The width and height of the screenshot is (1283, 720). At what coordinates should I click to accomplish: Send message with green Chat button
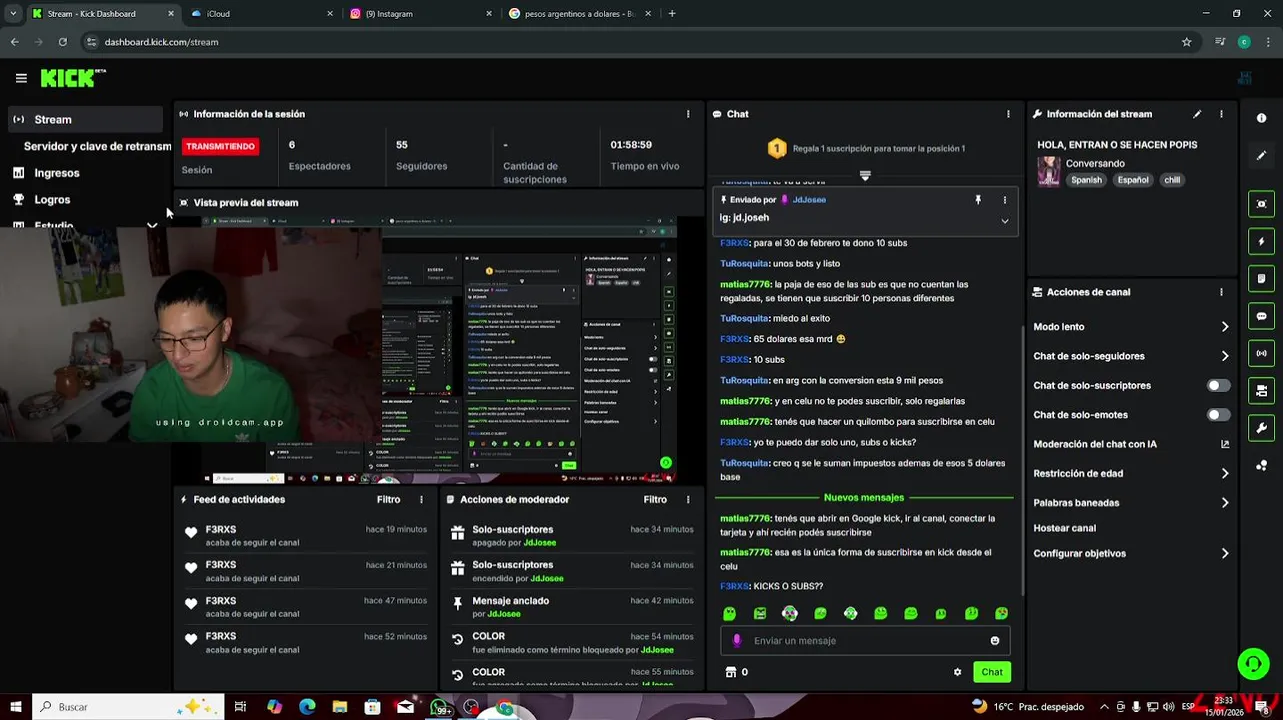point(992,672)
